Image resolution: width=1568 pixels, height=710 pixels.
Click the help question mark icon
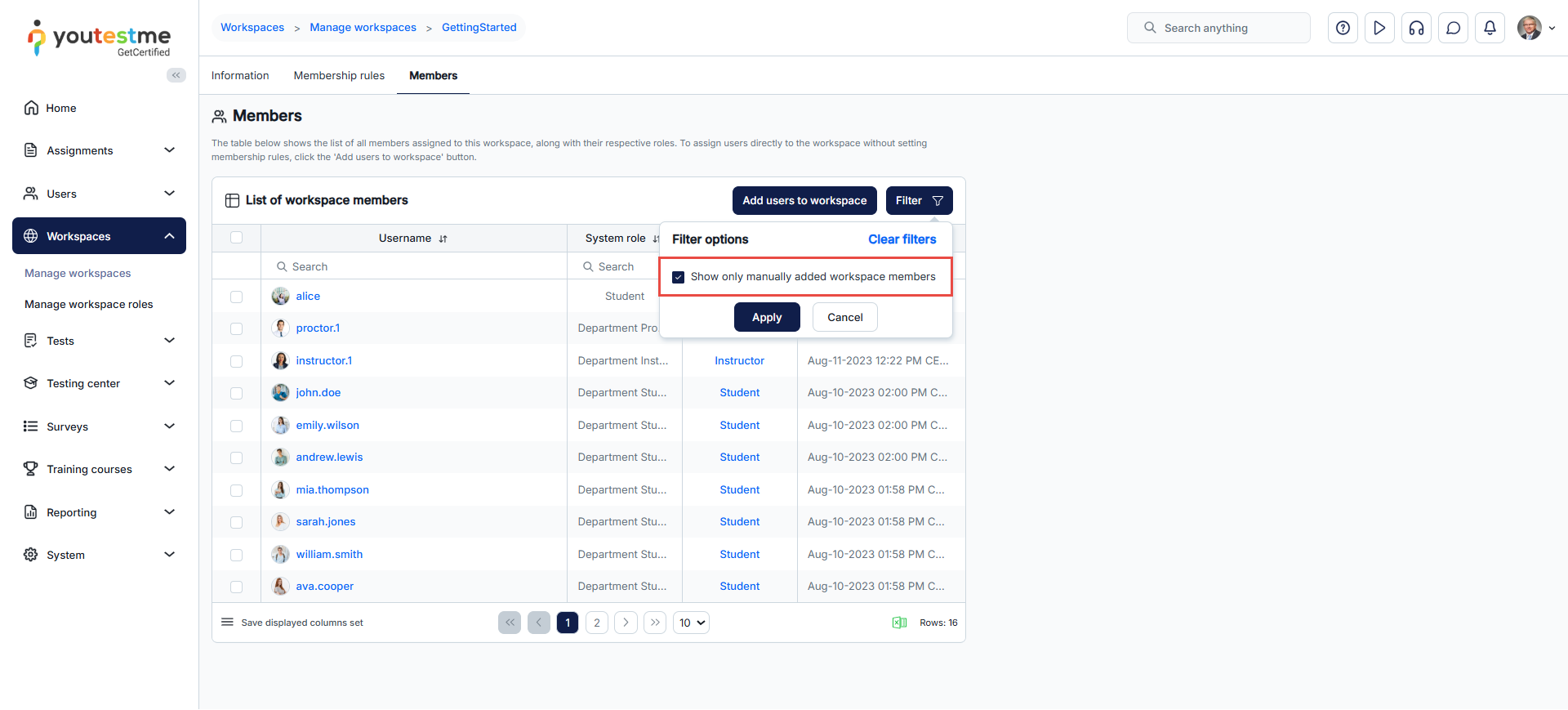[x=1343, y=28]
